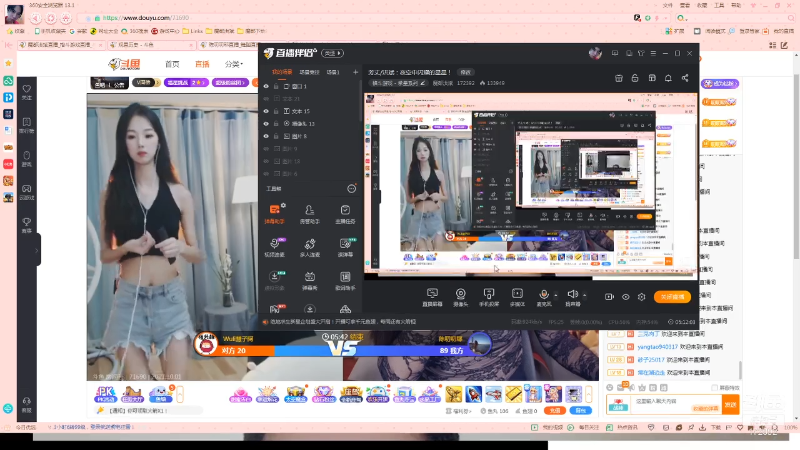Expand the microphone options arrow
Viewport: 800px width, 450px height.
point(556,295)
